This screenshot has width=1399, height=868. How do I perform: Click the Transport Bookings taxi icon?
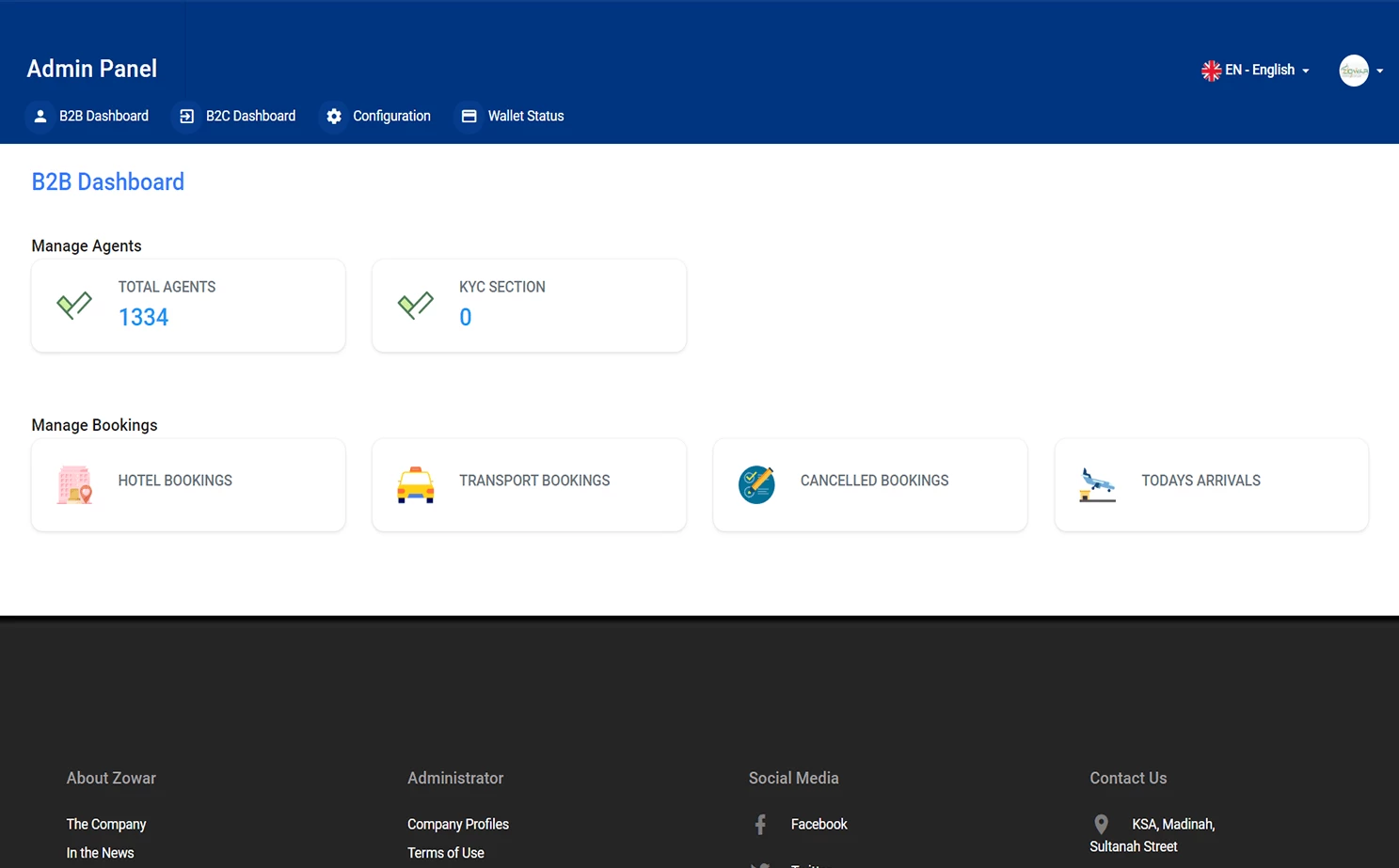point(416,484)
